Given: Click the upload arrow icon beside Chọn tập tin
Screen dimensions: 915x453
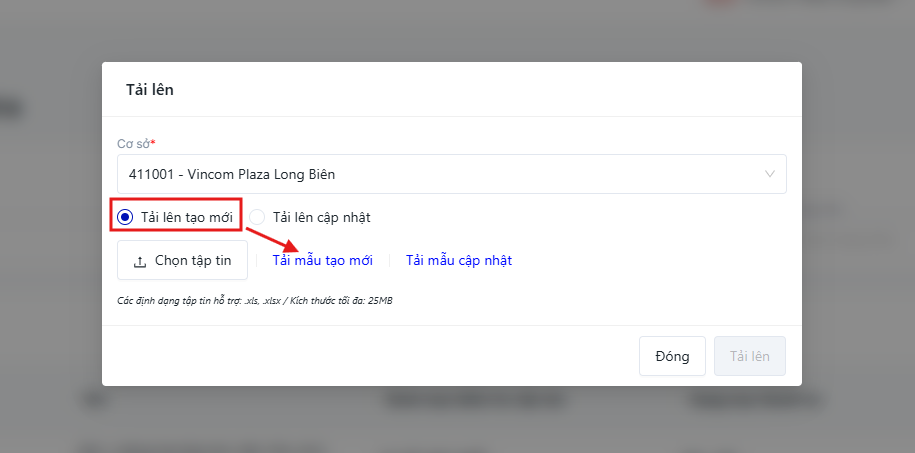Looking at the screenshot, I should pos(139,261).
